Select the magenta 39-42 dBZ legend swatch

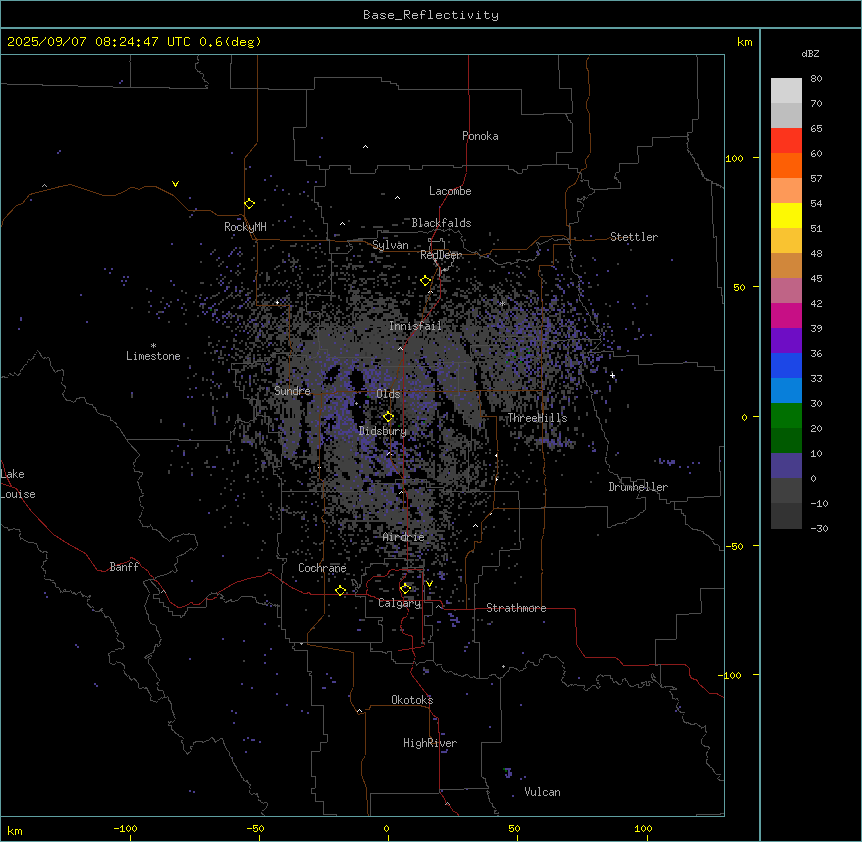[x=786, y=315]
